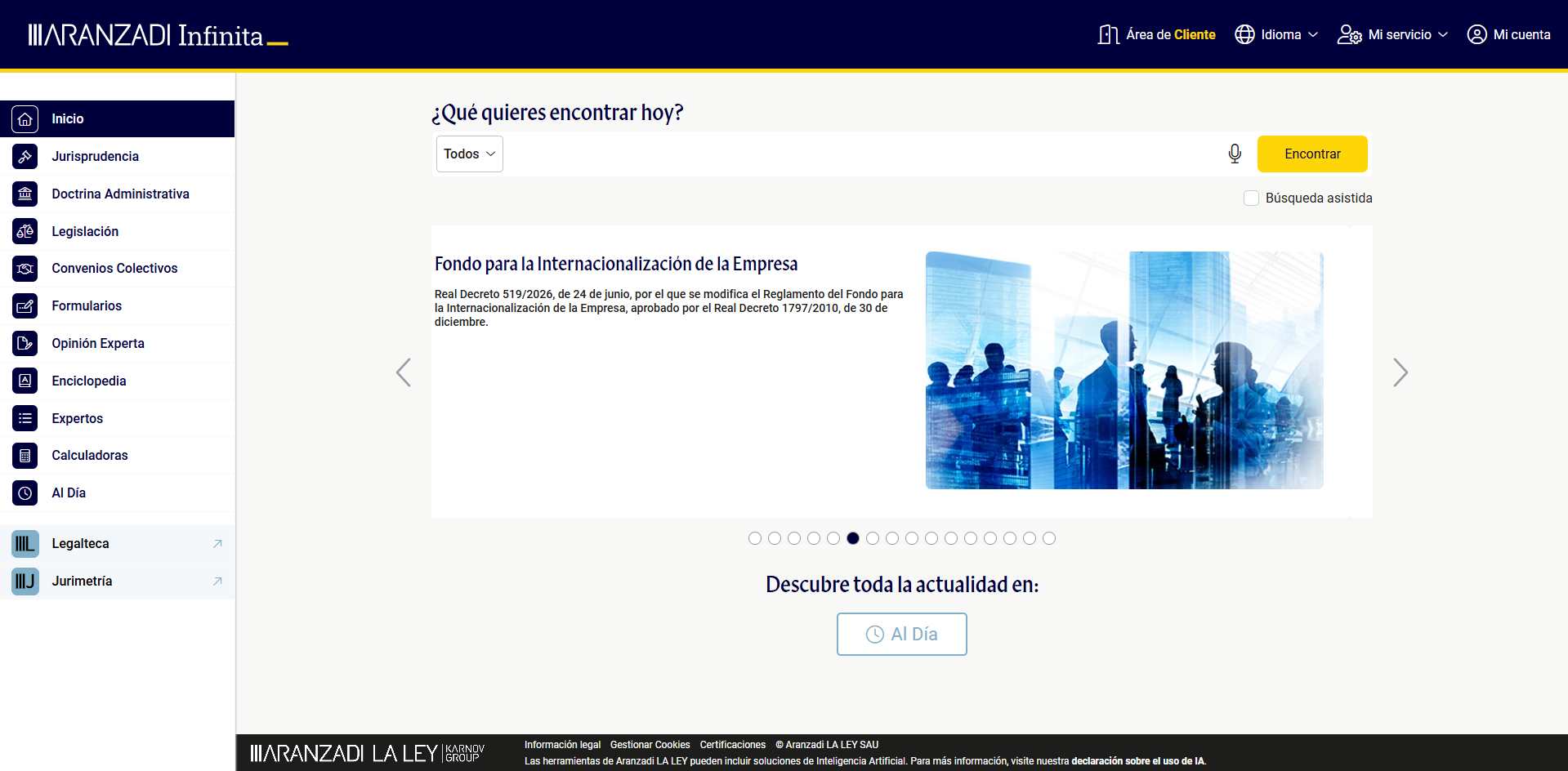Screen dimensions: 1568x771
Task: Click the Convenios Colectivos handshake icon
Action: click(25, 268)
